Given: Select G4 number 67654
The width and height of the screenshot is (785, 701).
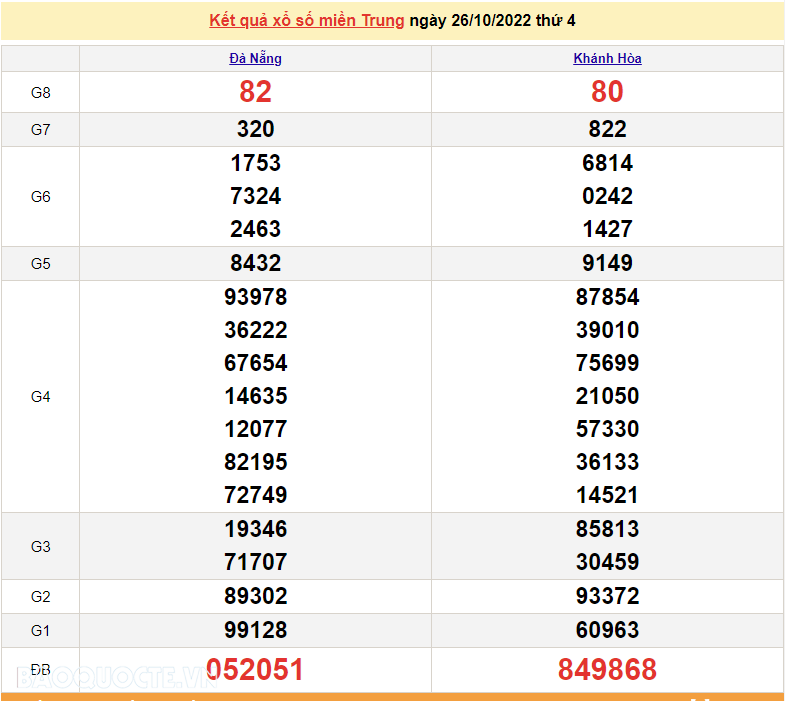Looking at the screenshot, I should pos(255,363).
